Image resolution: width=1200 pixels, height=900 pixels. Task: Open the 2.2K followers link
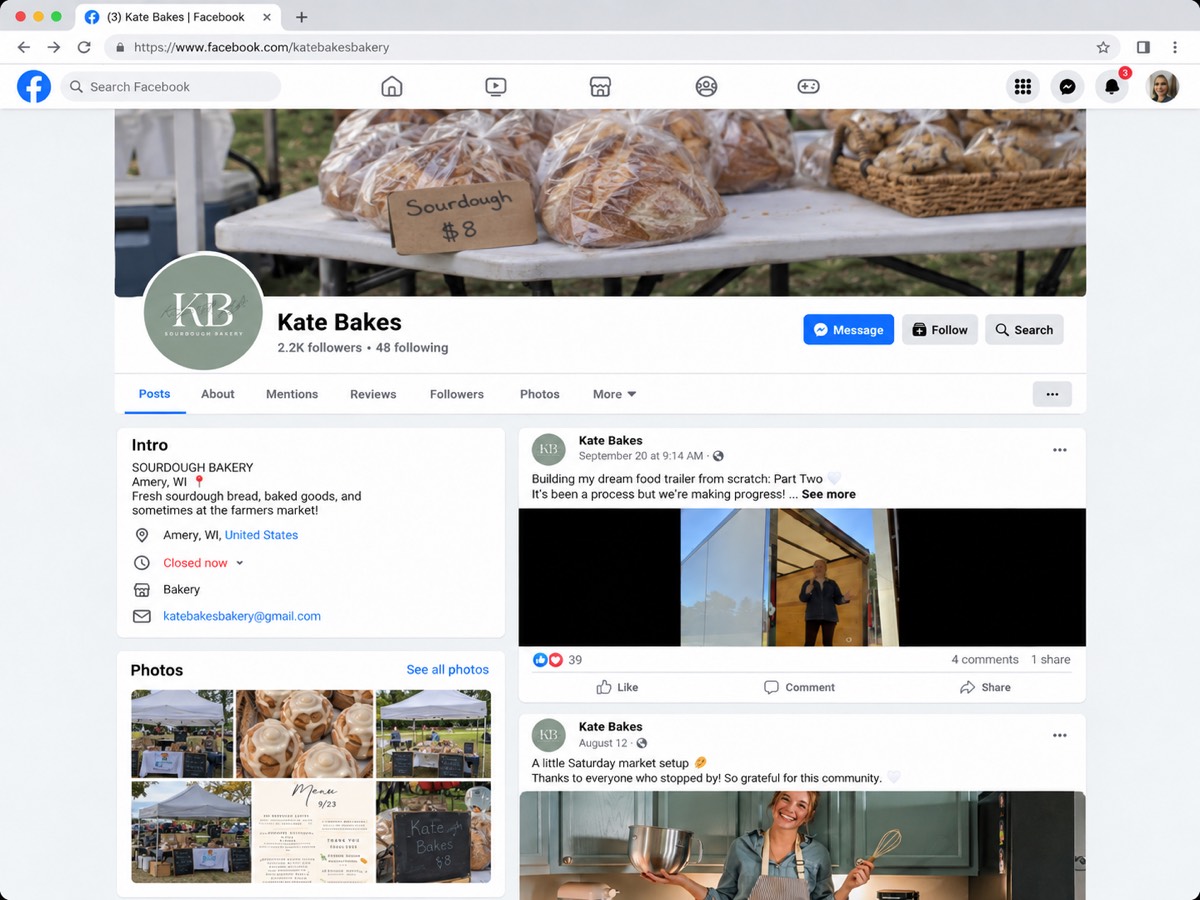click(x=319, y=348)
